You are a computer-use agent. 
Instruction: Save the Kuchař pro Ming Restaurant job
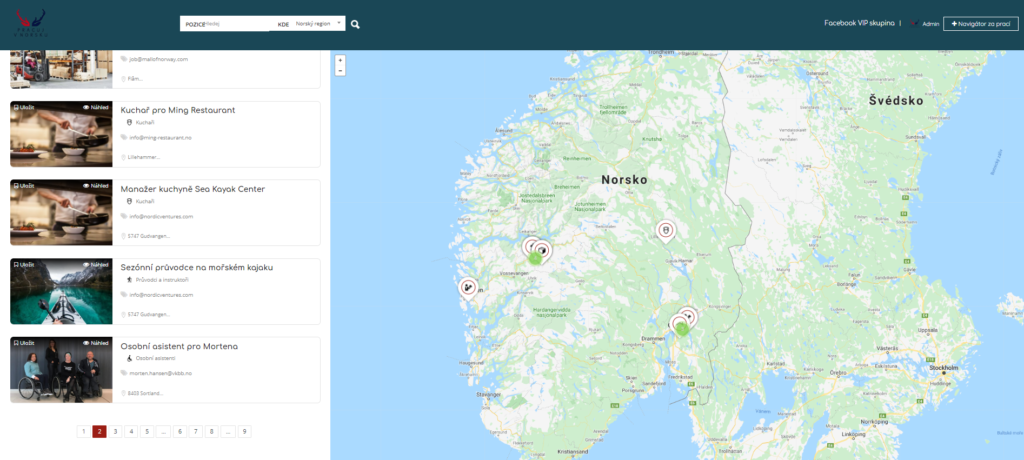coord(24,107)
